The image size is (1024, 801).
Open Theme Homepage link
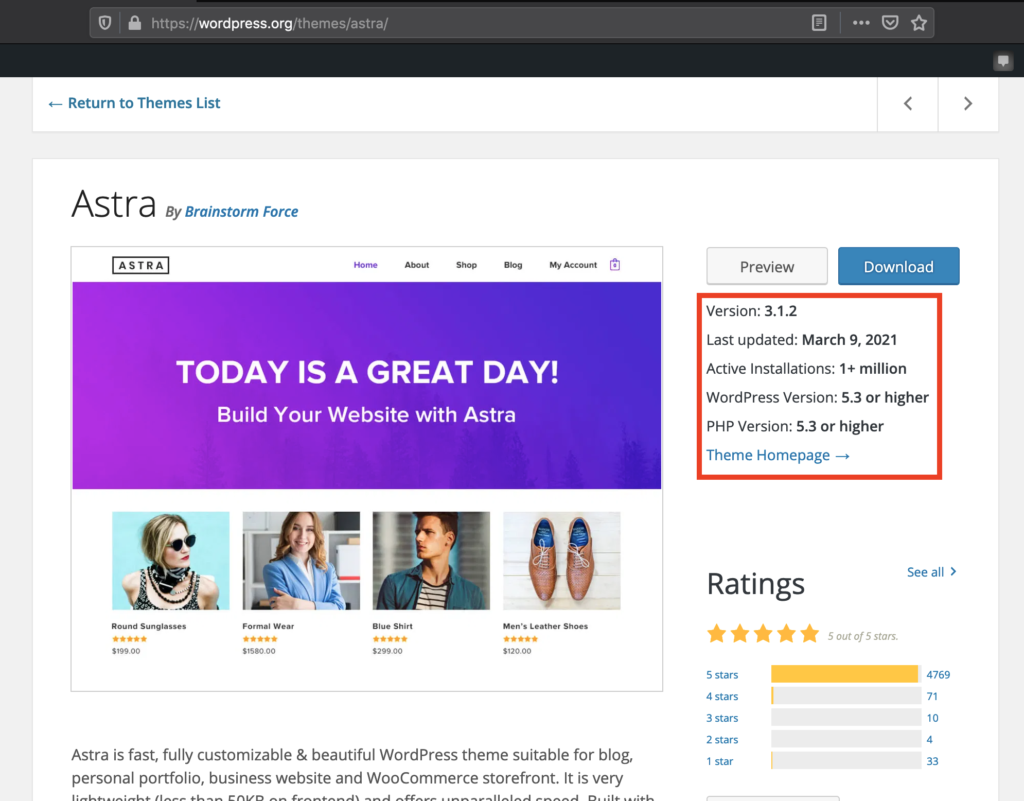coord(778,455)
